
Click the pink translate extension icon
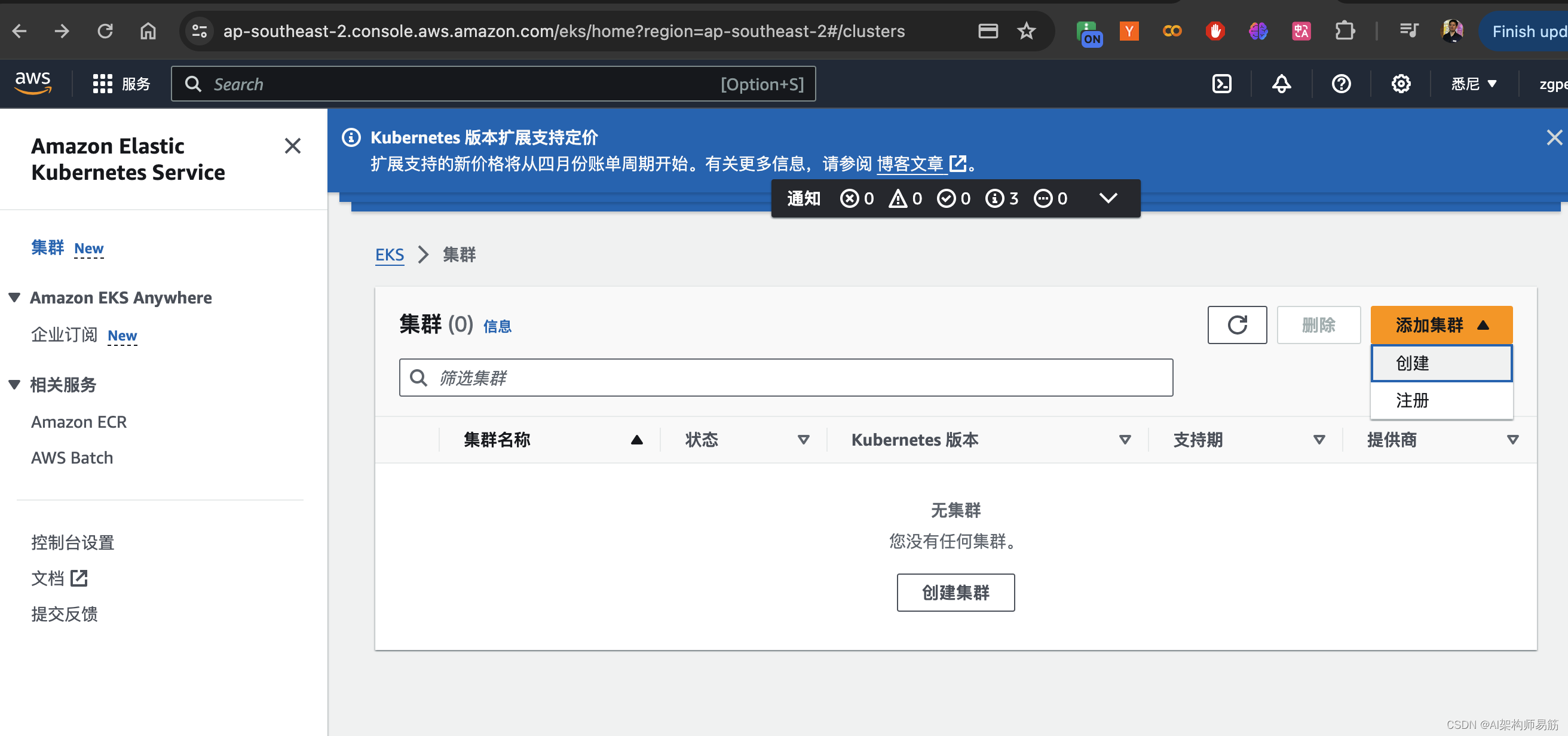pos(1301,31)
